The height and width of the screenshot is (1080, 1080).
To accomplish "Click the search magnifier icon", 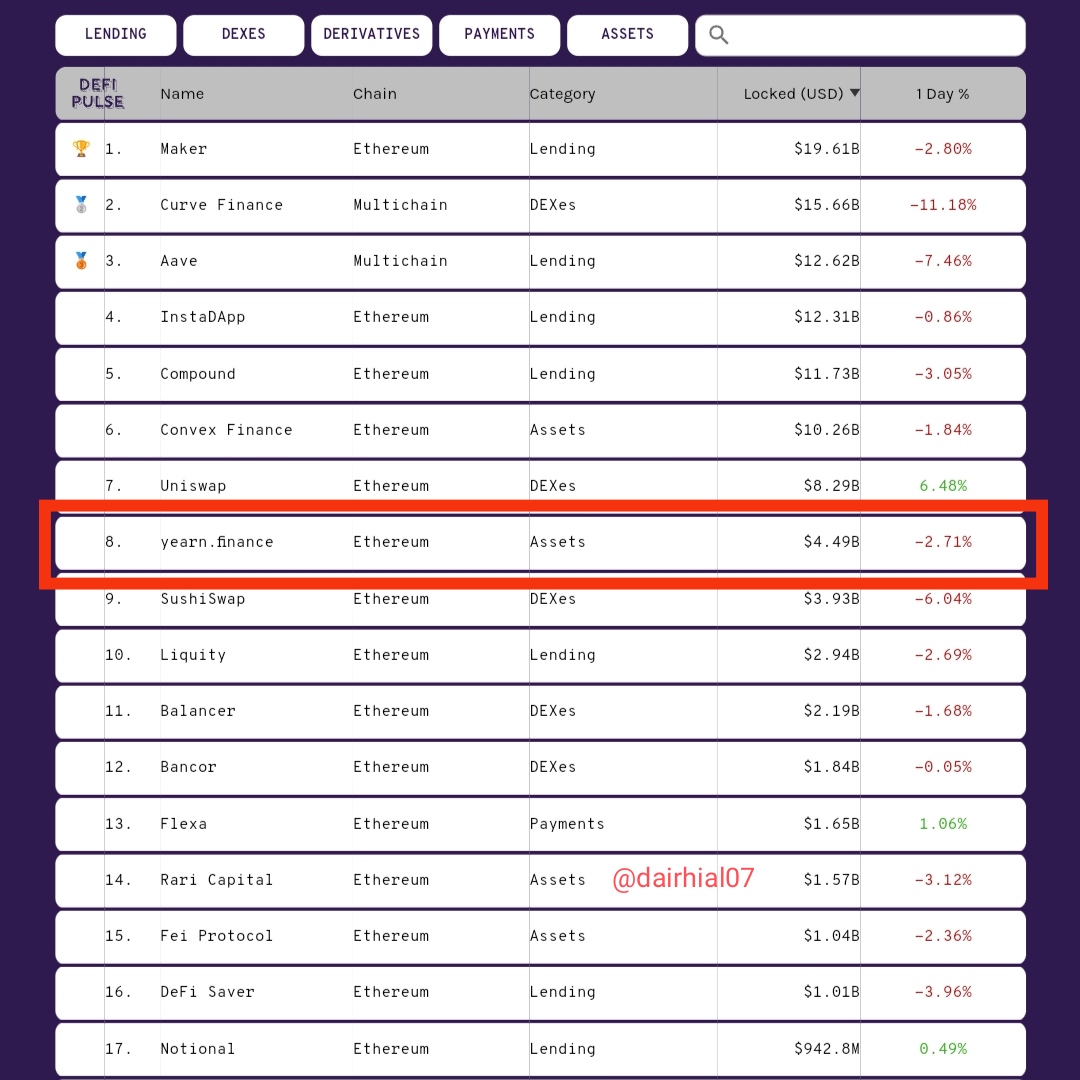I will 718,34.
